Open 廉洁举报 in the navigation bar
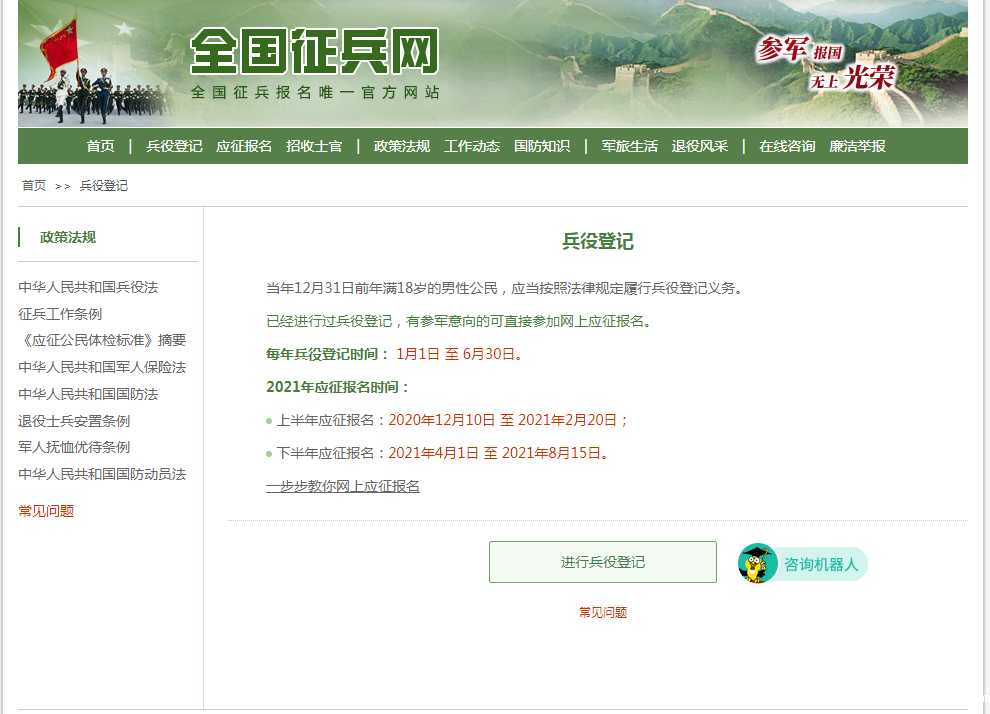Viewport: 990px width, 714px height. click(x=857, y=146)
